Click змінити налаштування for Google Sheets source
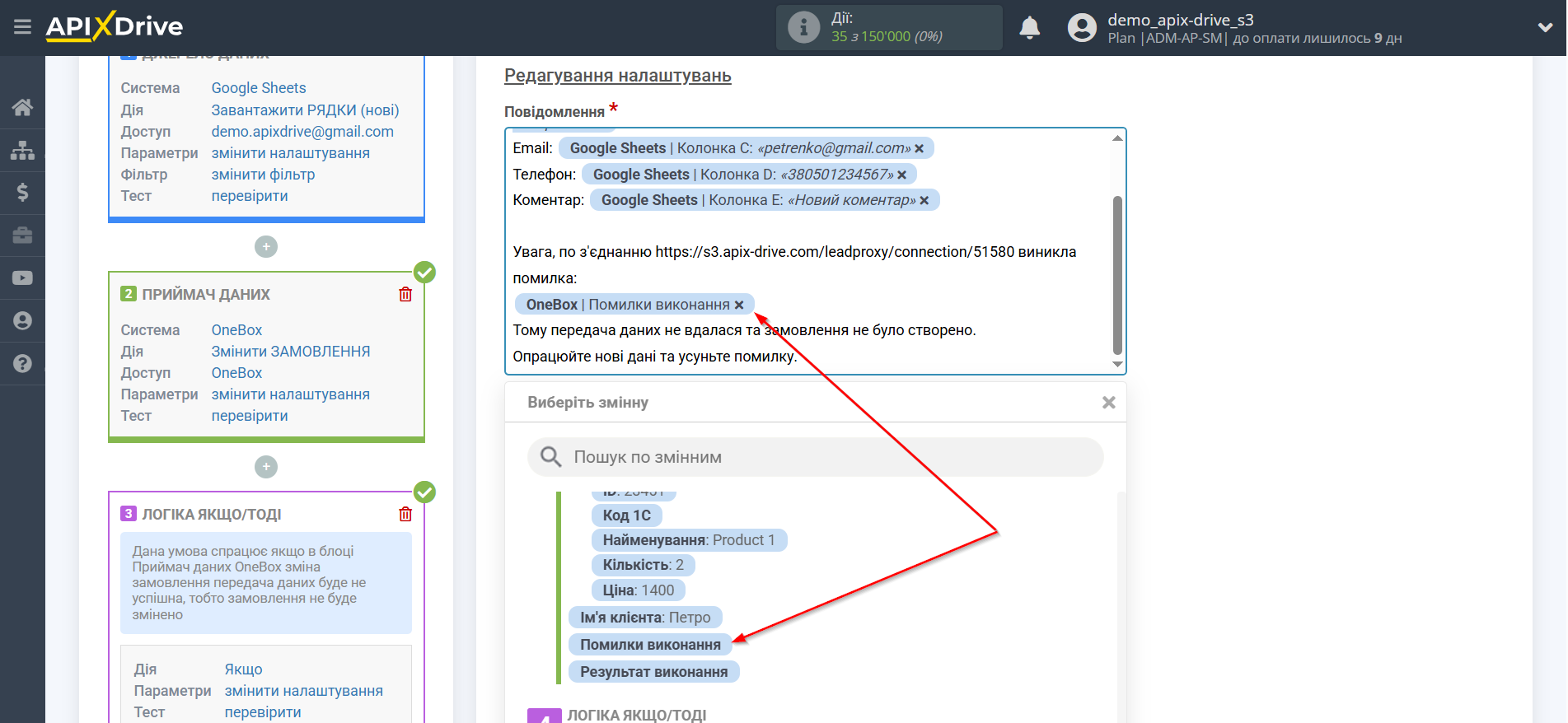1568x723 pixels. point(290,153)
